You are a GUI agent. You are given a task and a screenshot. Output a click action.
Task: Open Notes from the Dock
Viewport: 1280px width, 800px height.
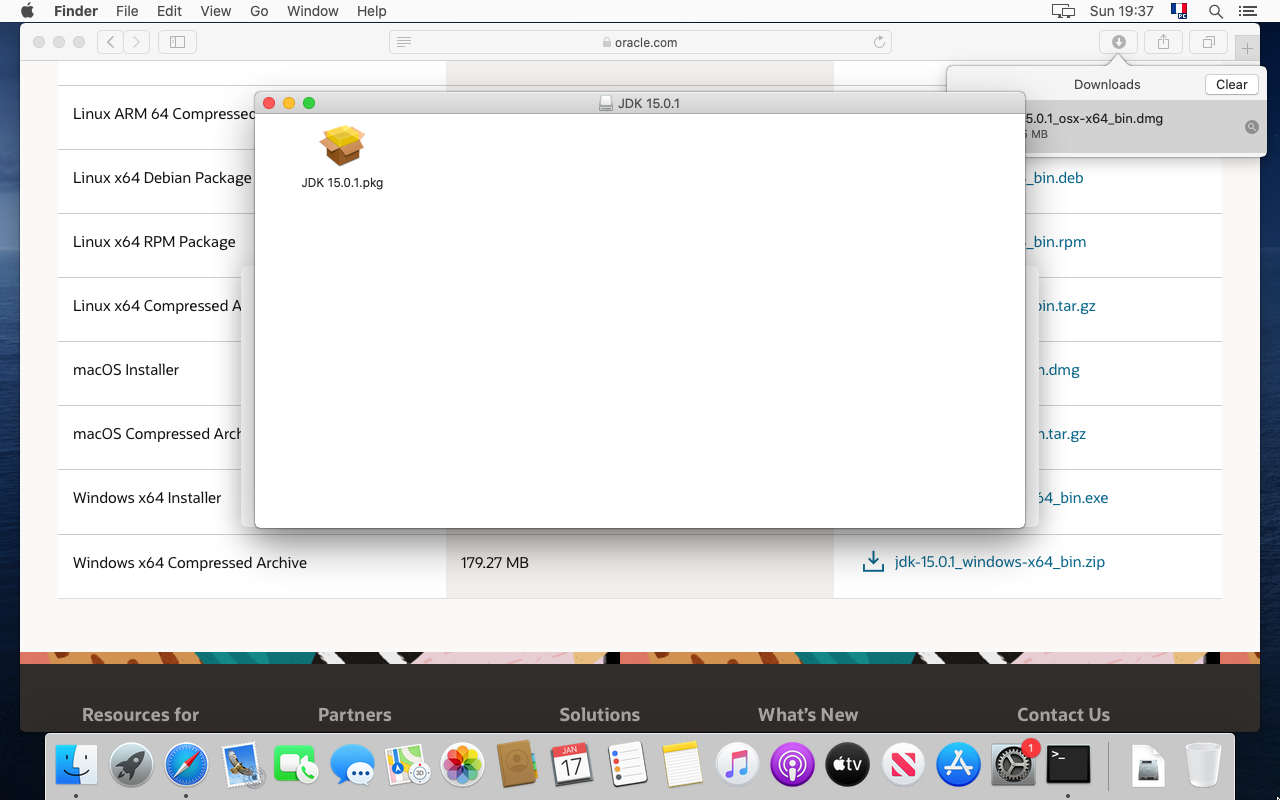(x=682, y=766)
